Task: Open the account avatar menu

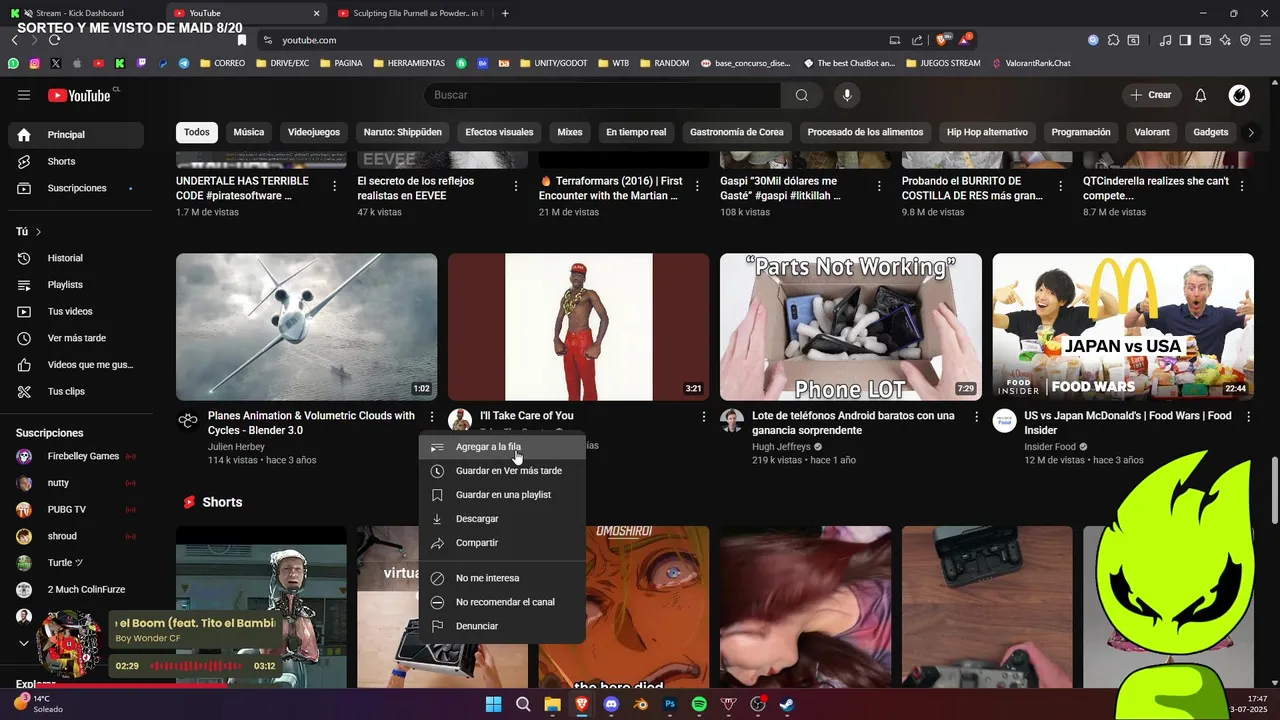Action: point(1239,95)
